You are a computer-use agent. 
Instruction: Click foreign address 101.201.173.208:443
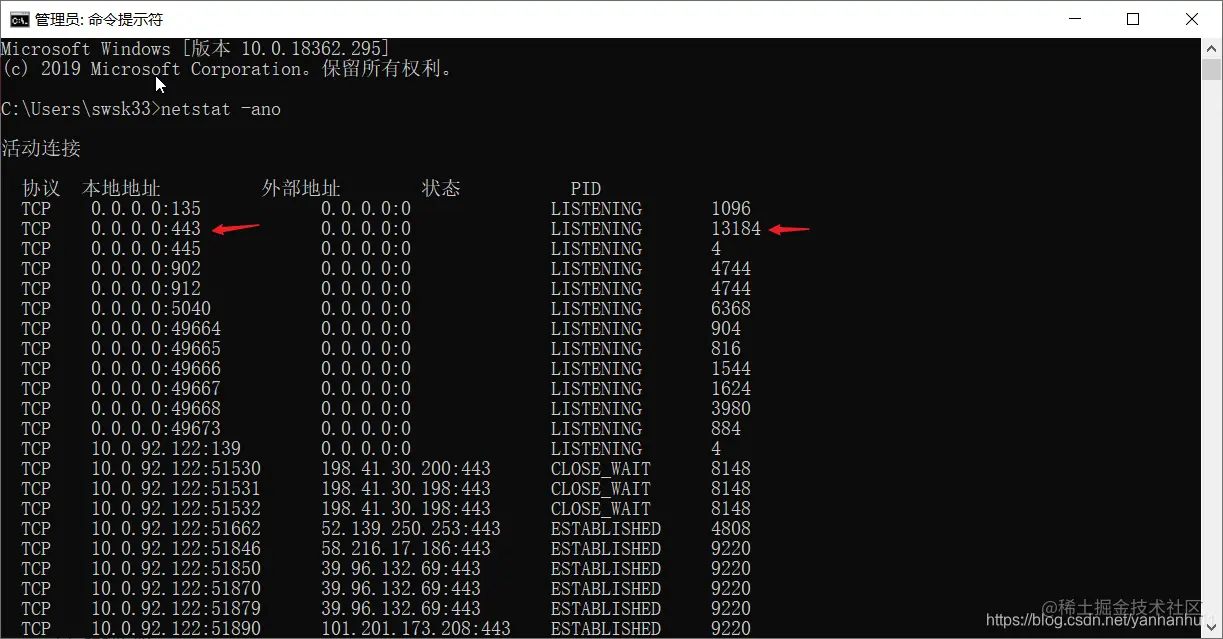pos(416,629)
